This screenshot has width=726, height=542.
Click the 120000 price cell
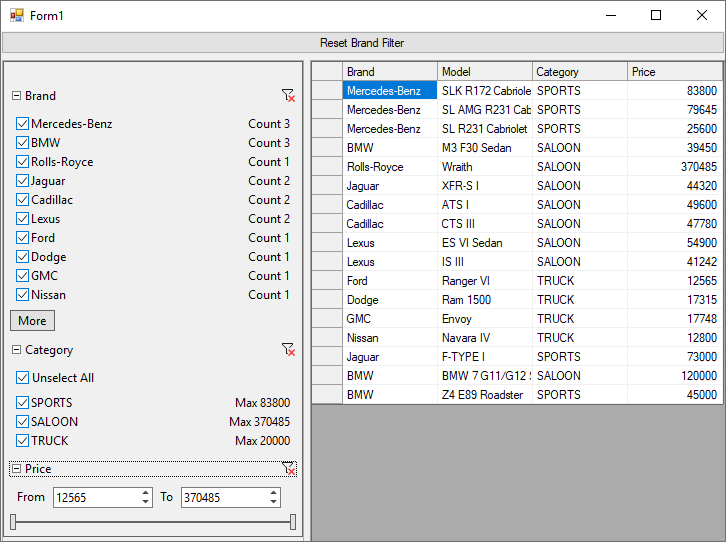(675, 375)
